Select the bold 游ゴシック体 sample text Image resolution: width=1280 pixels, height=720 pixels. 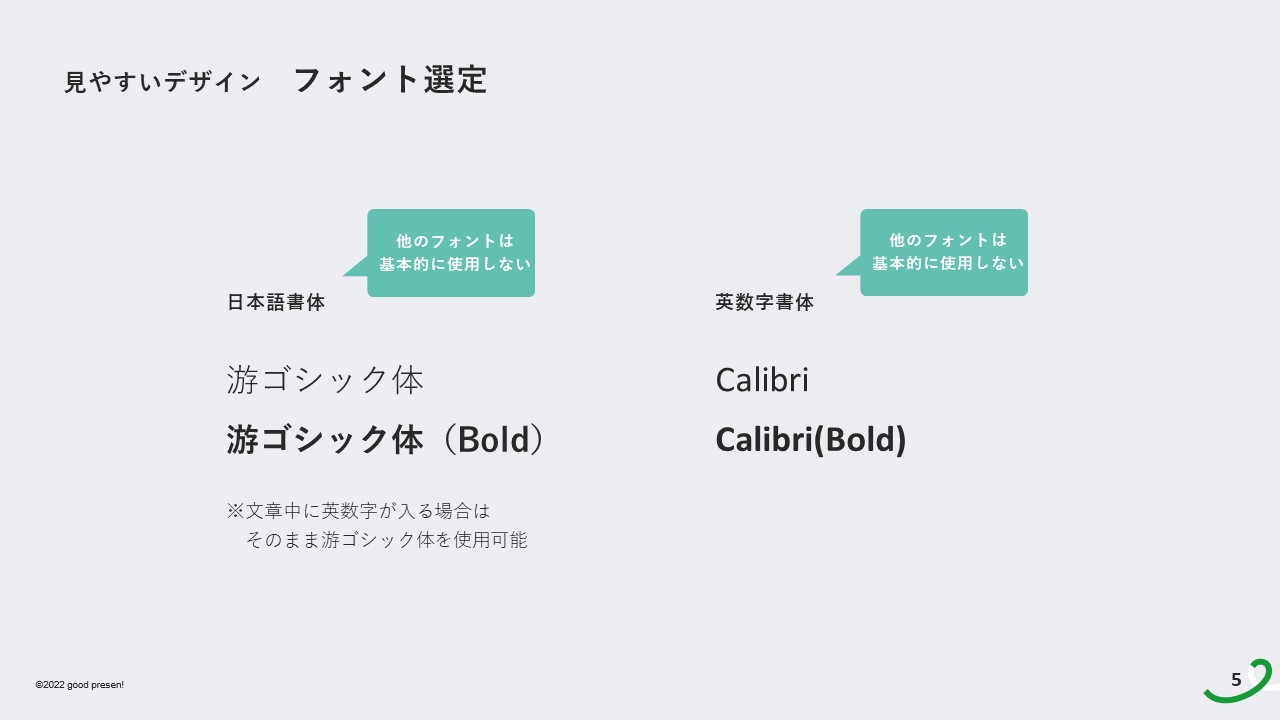325,440
